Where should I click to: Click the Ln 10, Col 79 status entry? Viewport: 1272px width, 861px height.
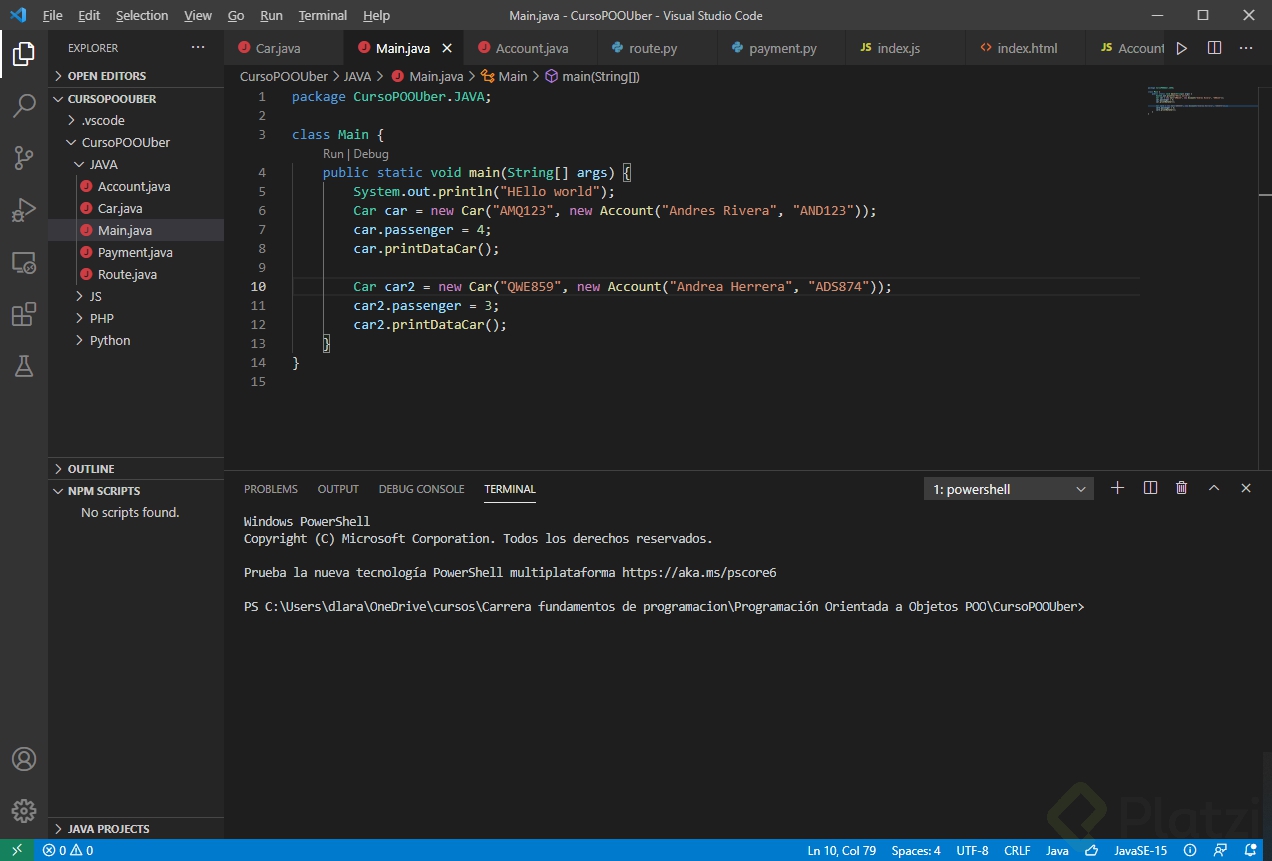[842, 851]
